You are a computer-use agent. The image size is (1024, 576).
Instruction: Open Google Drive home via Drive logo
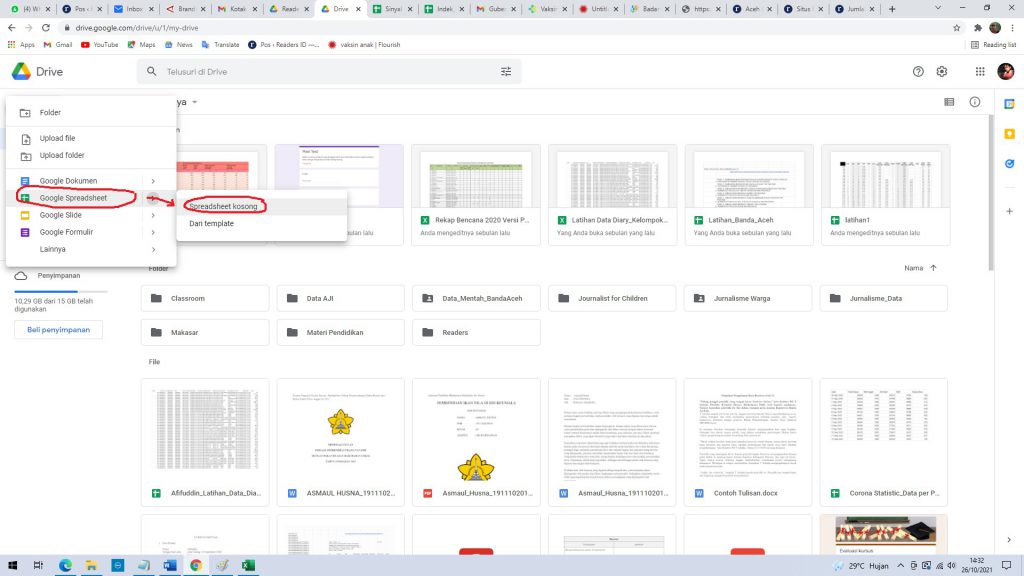[x=37, y=72]
